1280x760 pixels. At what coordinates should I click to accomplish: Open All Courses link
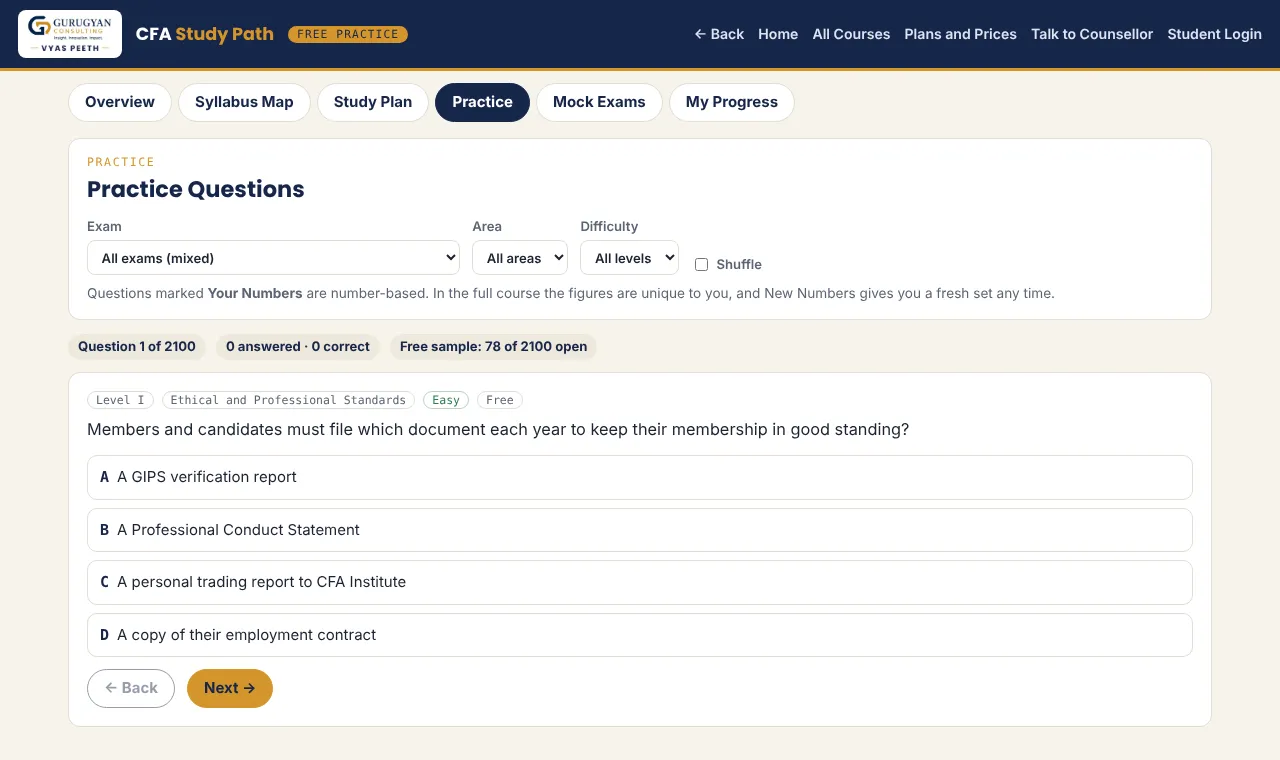coord(851,34)
